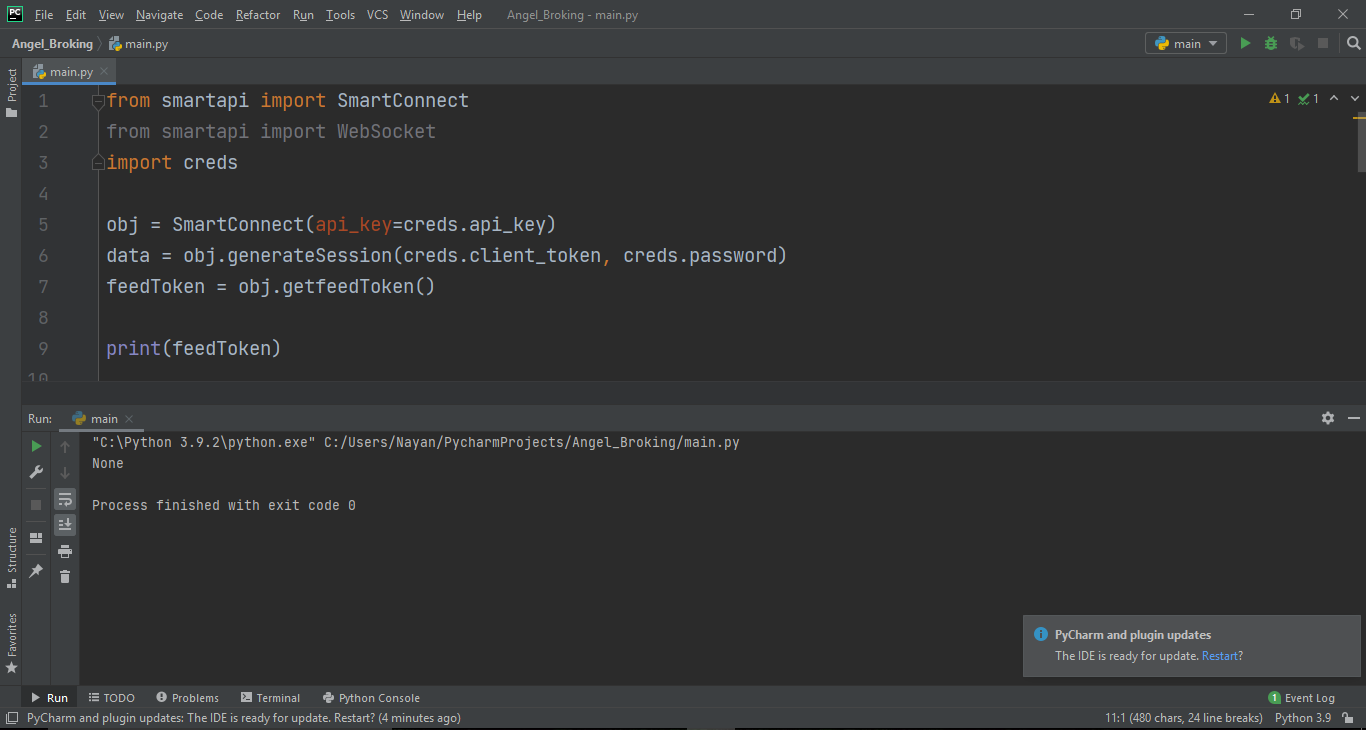The image size is (1366, 730).
Task: Click Run with Coverage toolbar icon
Action: [1297, 43]
